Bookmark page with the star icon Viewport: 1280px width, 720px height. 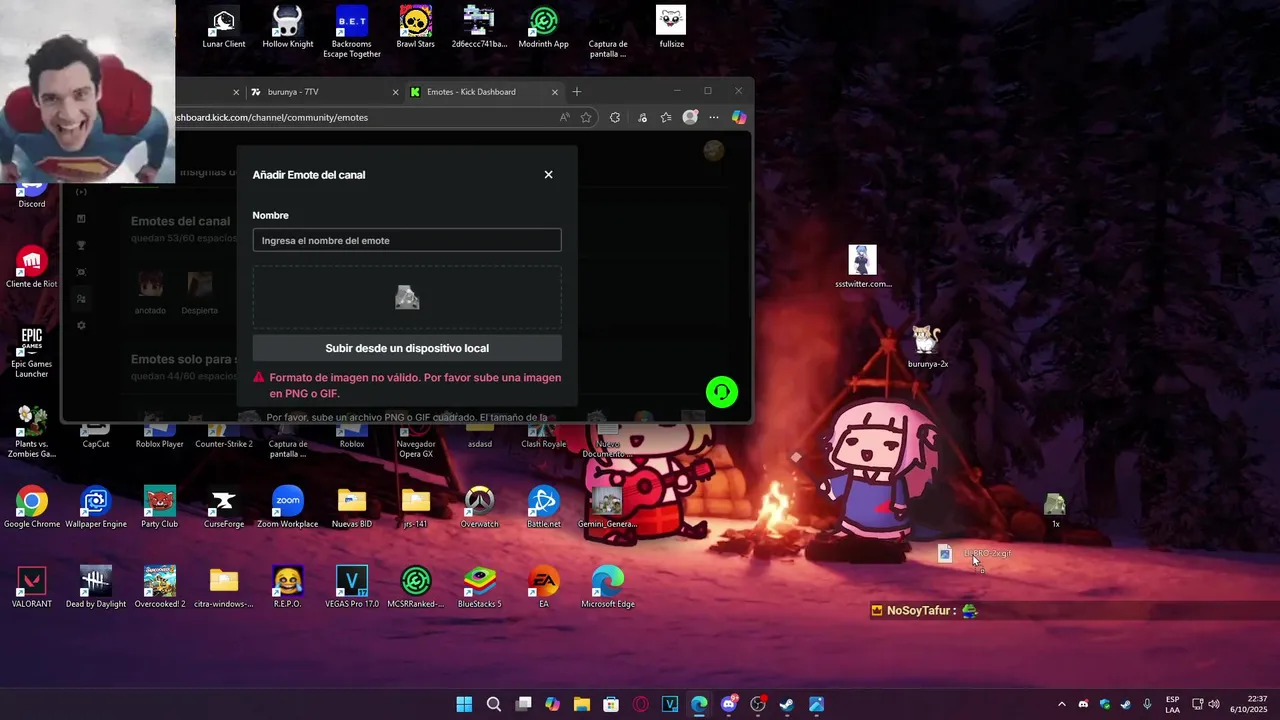tap(586, 117)
